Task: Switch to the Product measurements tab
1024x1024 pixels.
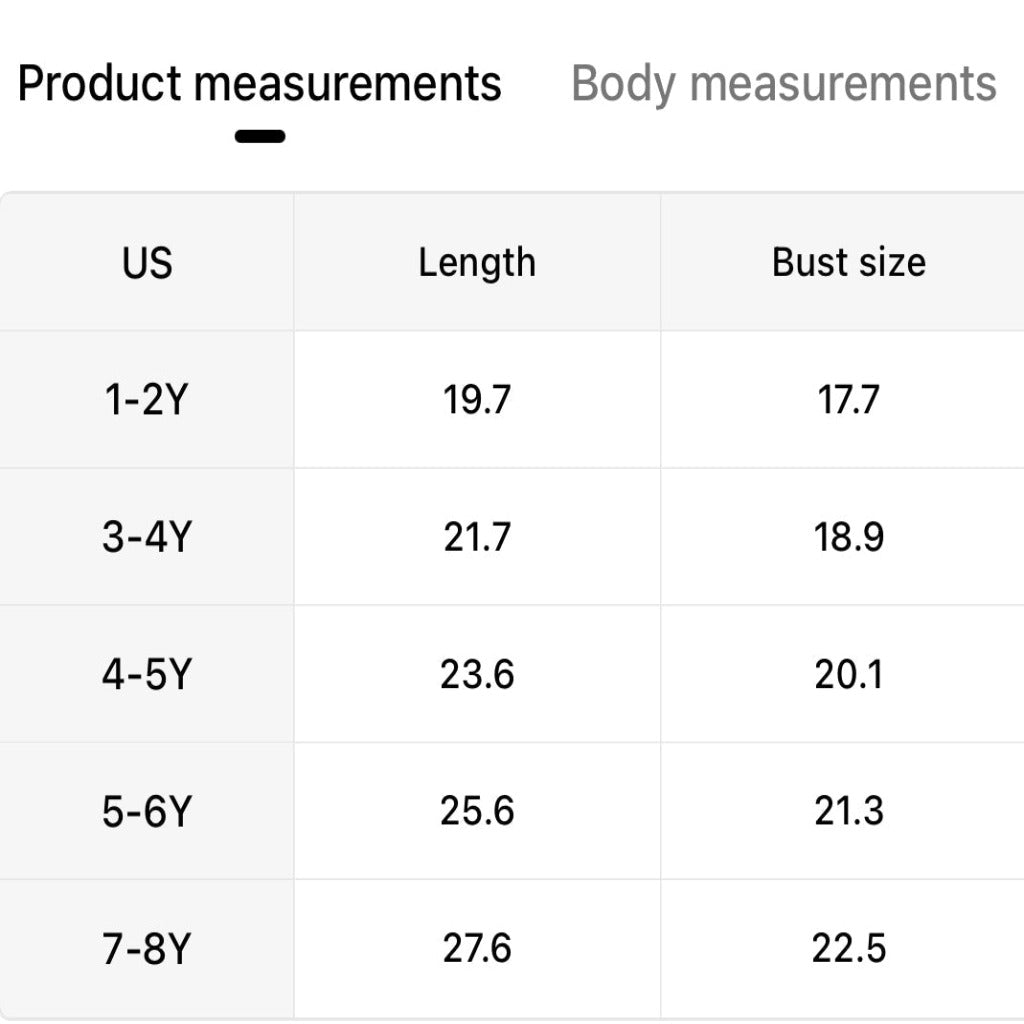Action: [260, 84]
